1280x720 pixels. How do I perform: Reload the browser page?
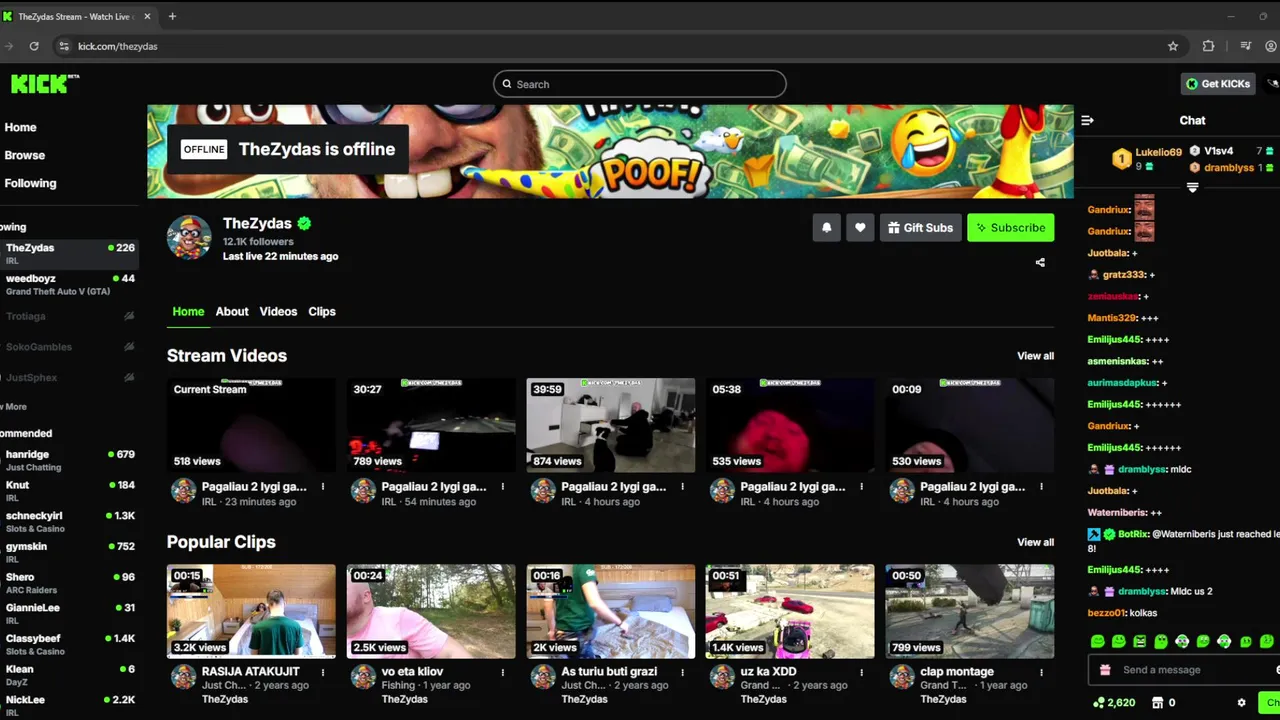pos(34,46)
